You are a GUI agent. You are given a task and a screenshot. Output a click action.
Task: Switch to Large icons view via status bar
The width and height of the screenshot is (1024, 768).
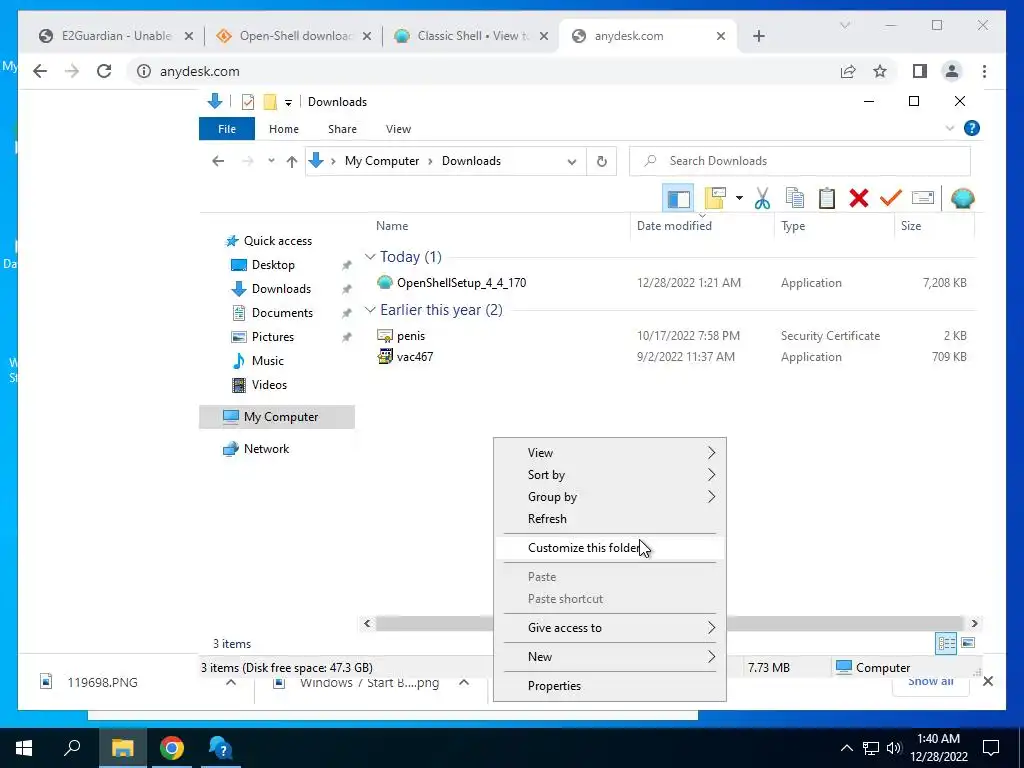tap(968, 643)
